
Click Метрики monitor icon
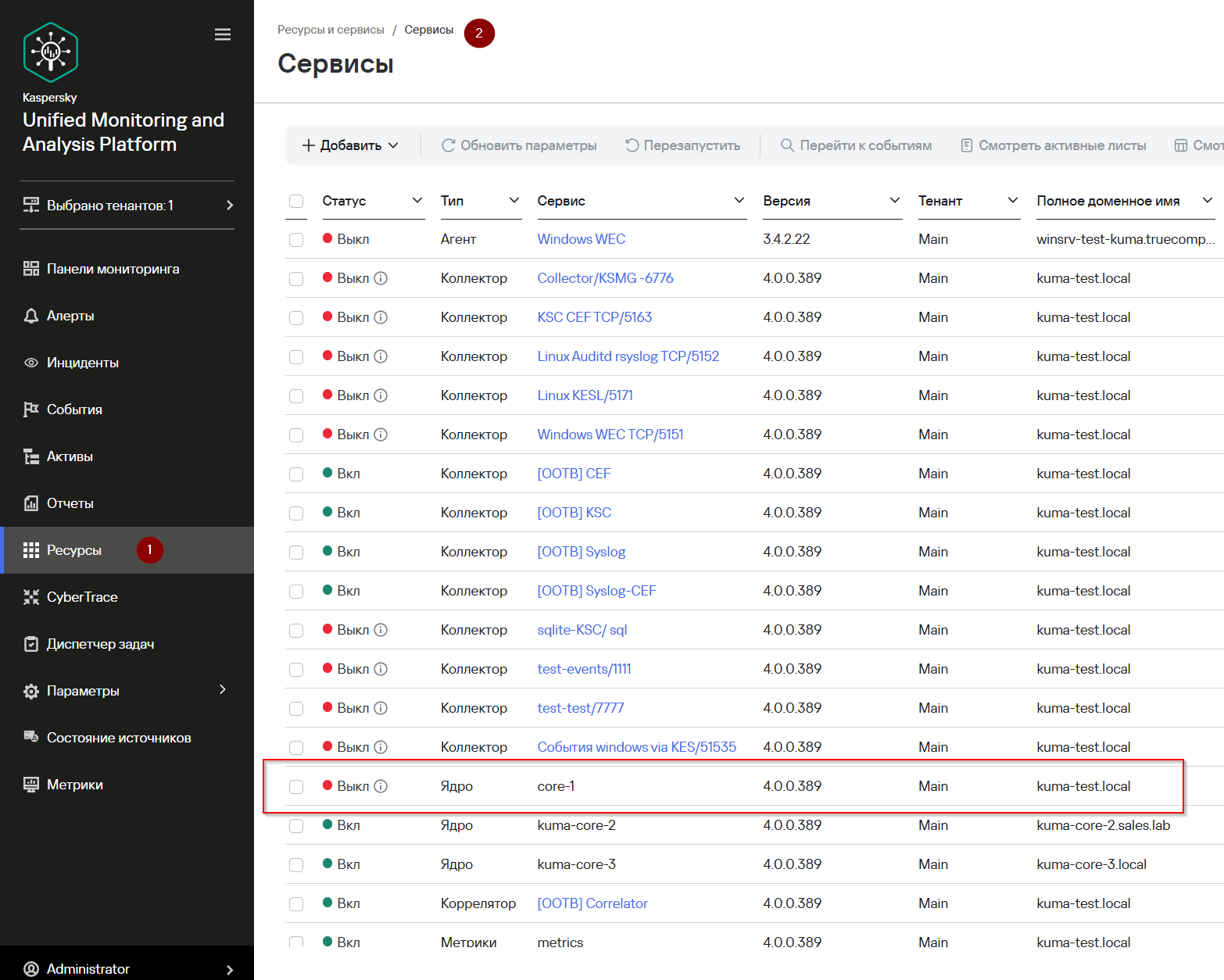point(31,785)
